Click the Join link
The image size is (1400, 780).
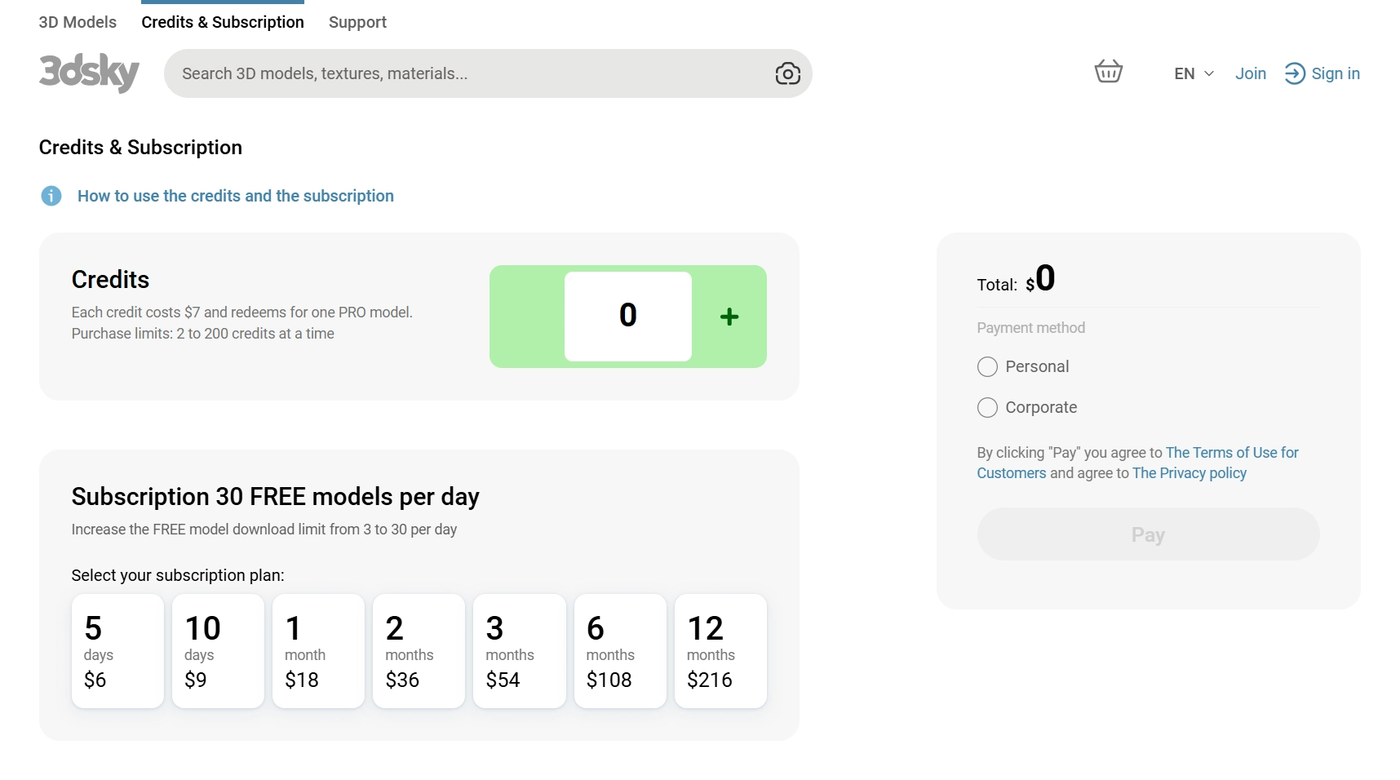click(1250, 74)
